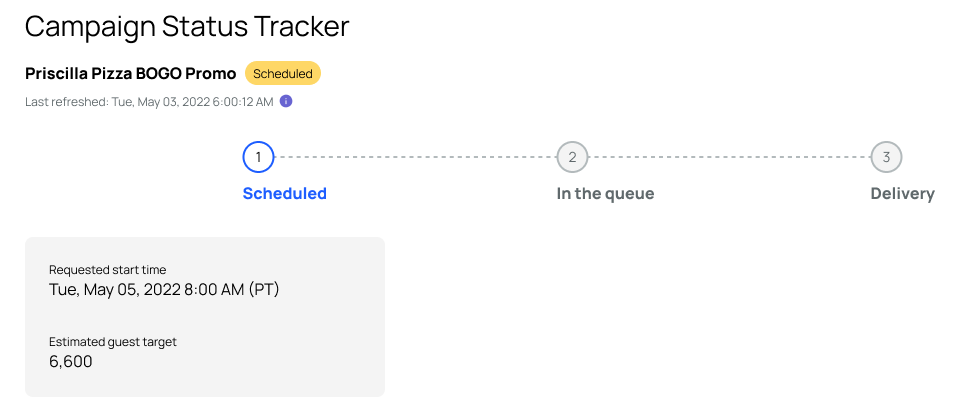The height and width of the screenshot is (417, 964).
Task: Click the info icon beside Last refreshed
Action: (286, 101)
